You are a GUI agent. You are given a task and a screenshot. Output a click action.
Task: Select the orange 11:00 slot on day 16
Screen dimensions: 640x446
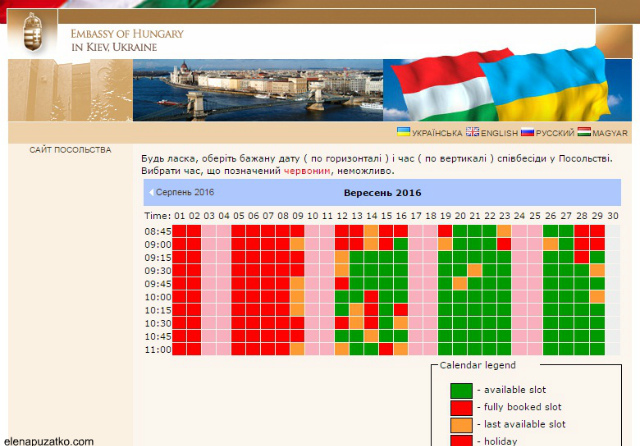[x=401, y=349]
